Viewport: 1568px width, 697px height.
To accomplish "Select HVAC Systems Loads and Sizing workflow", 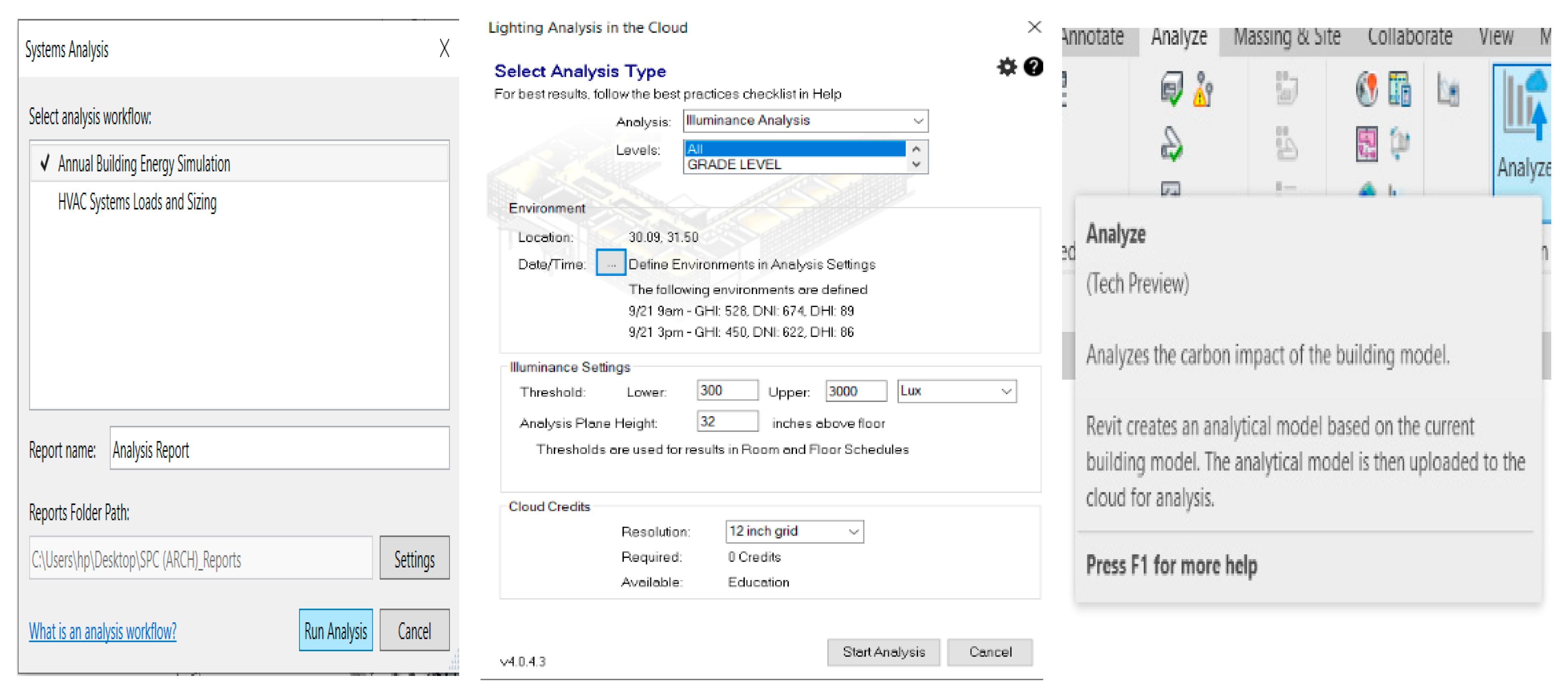I will pos(137,201).
